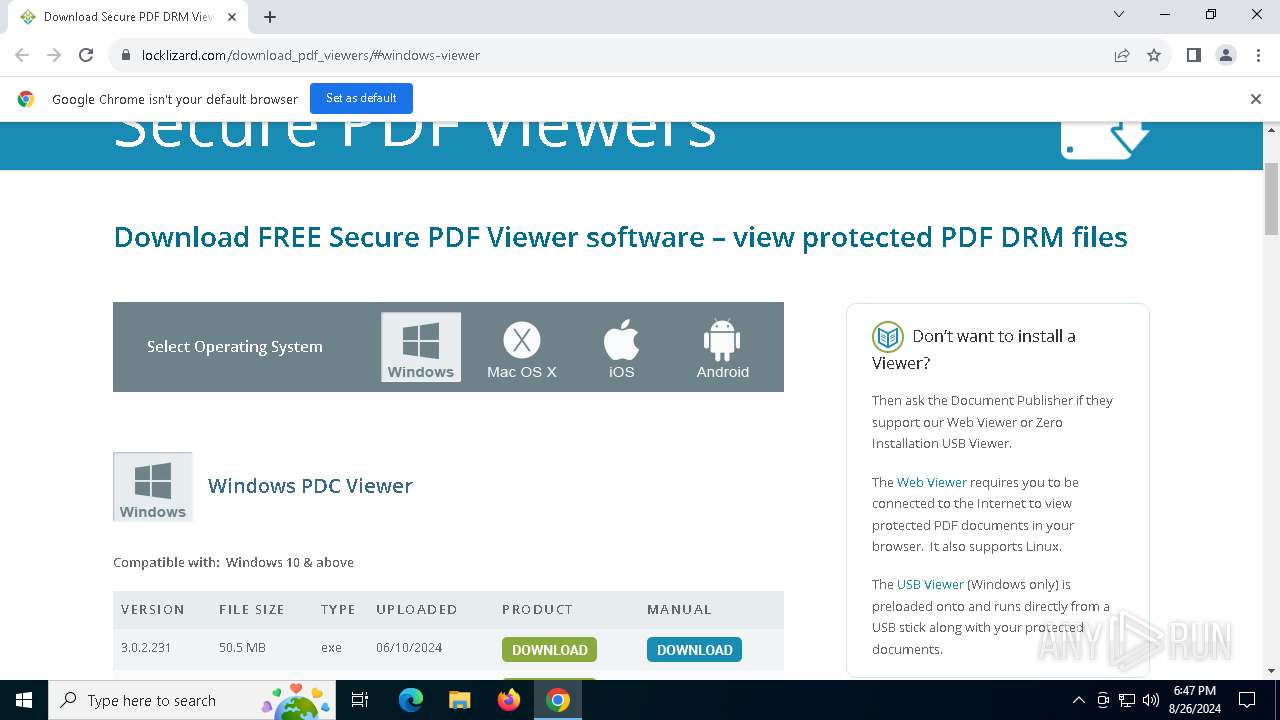Click the scrollbar up arrow
The width and height of the screenshot is (1280, 720).
click(1272, 130)
